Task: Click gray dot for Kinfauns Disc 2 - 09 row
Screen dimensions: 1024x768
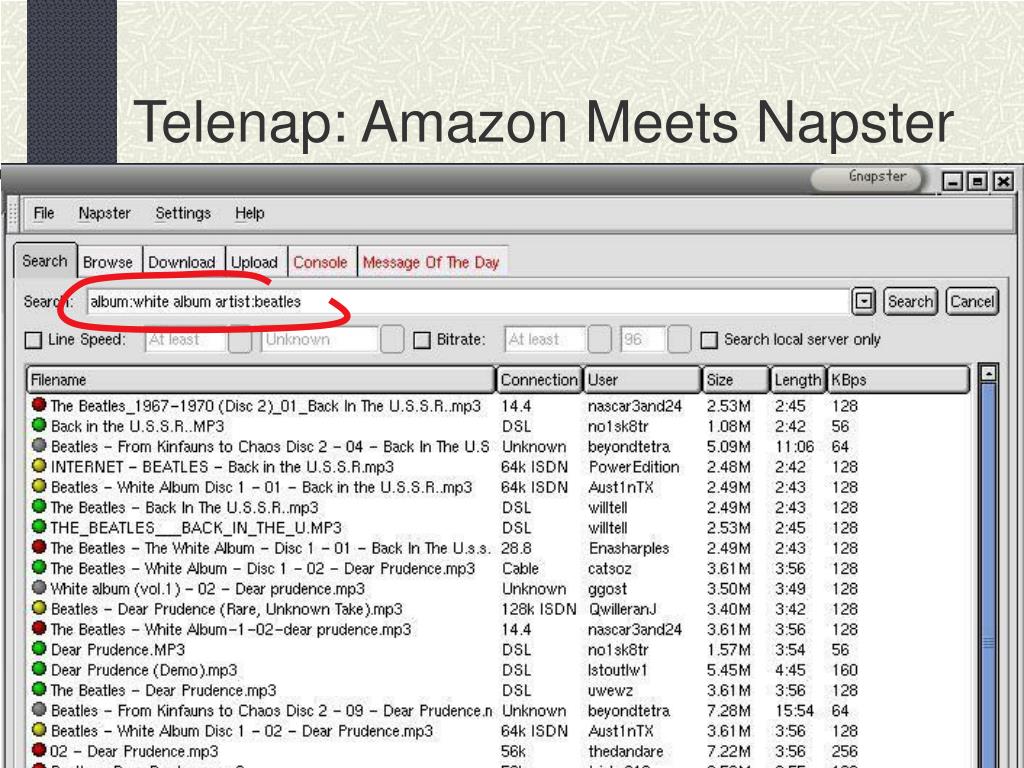Action: (39, 709)
